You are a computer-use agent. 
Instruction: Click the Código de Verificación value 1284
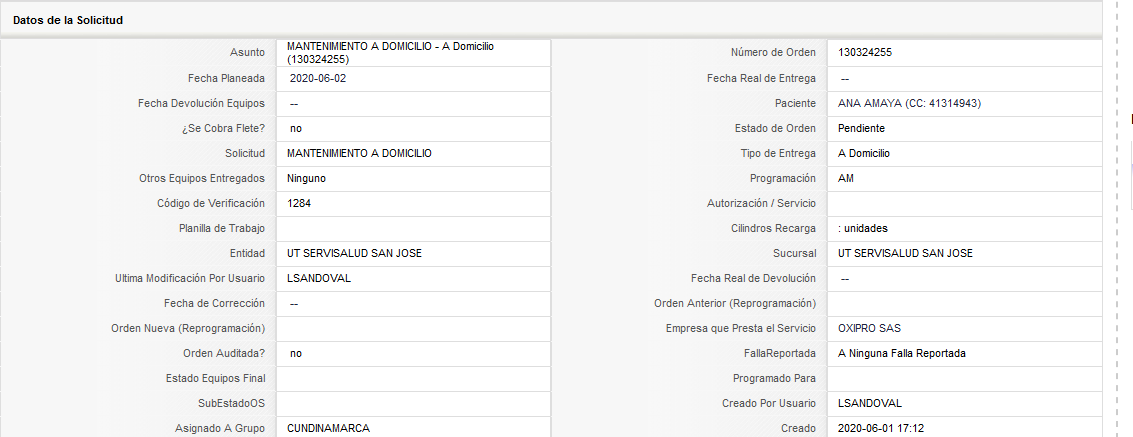coord(299,204)
